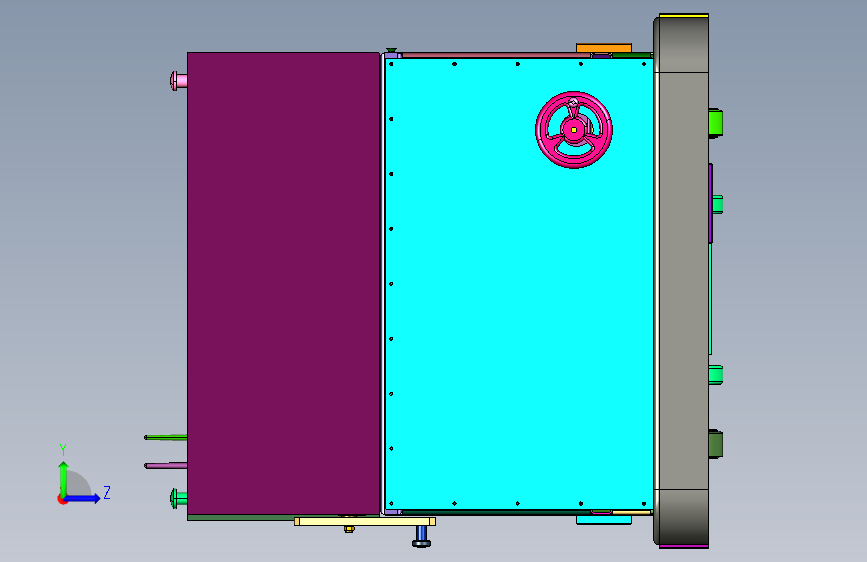Select the thin green rod on the left

coord(166,438)
